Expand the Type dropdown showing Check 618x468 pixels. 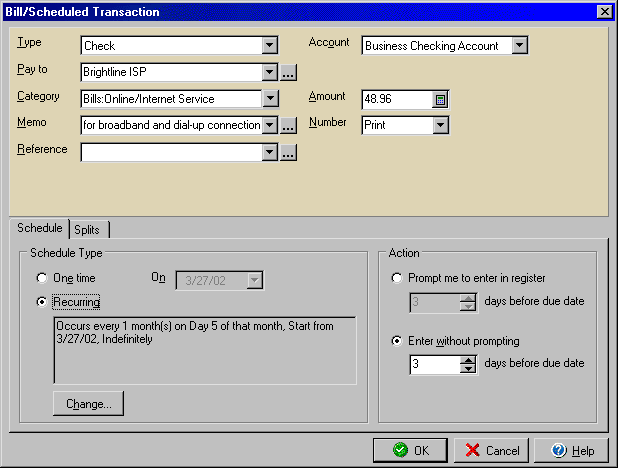[x=270, y=45]
